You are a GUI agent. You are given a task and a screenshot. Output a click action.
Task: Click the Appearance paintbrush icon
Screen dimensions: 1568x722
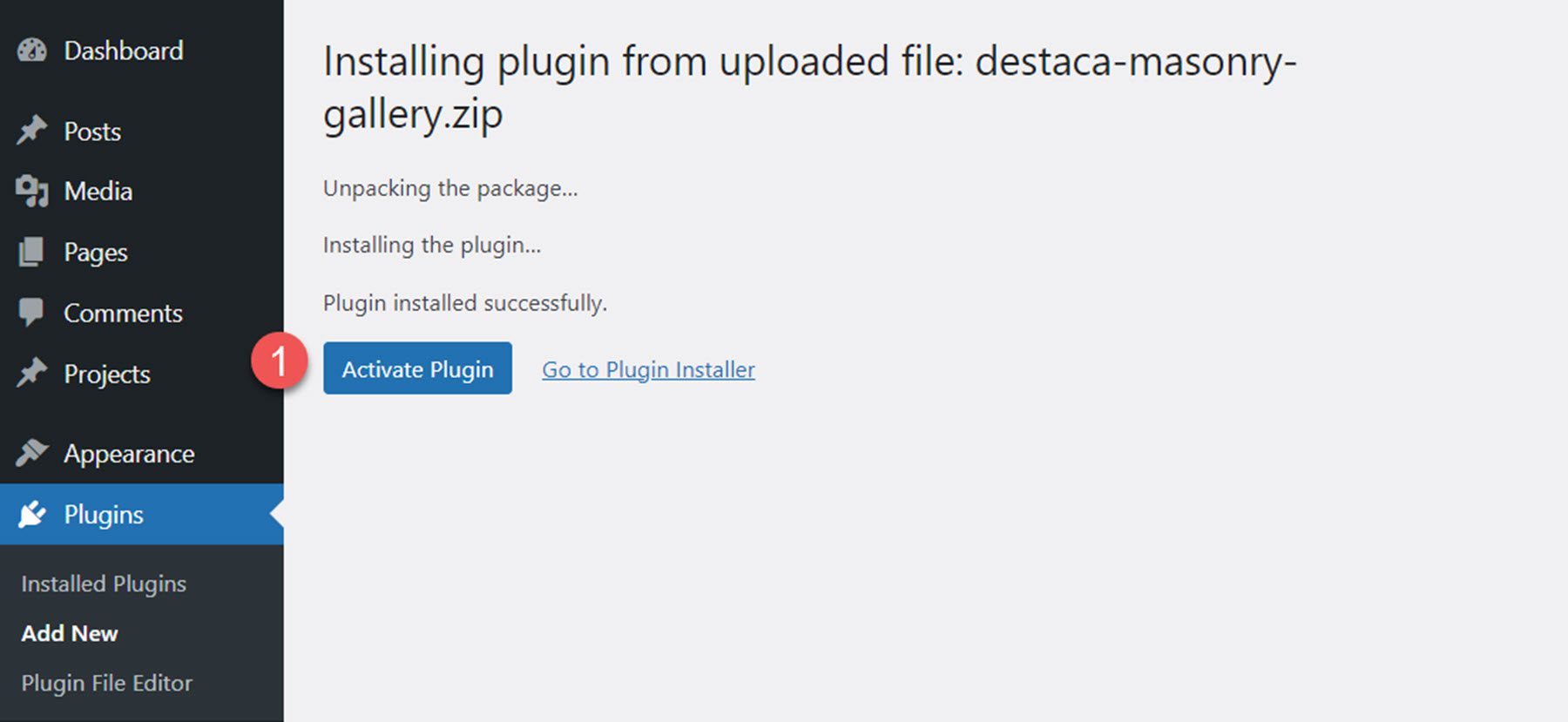point(32,453)
